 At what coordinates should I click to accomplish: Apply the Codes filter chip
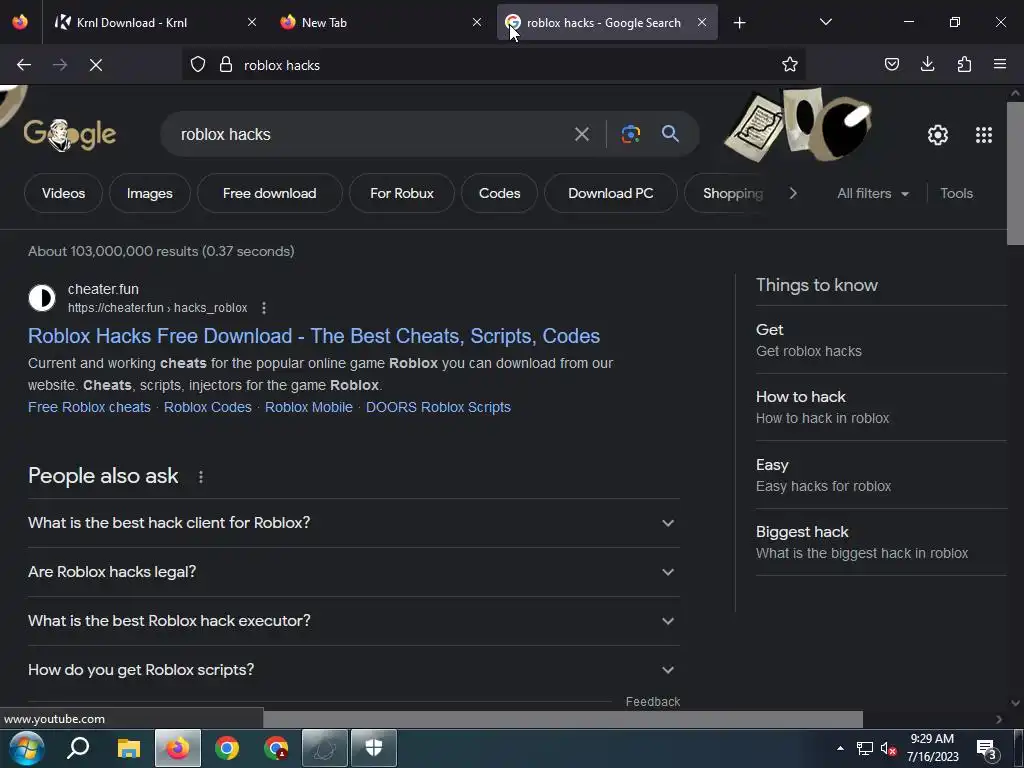500,193
